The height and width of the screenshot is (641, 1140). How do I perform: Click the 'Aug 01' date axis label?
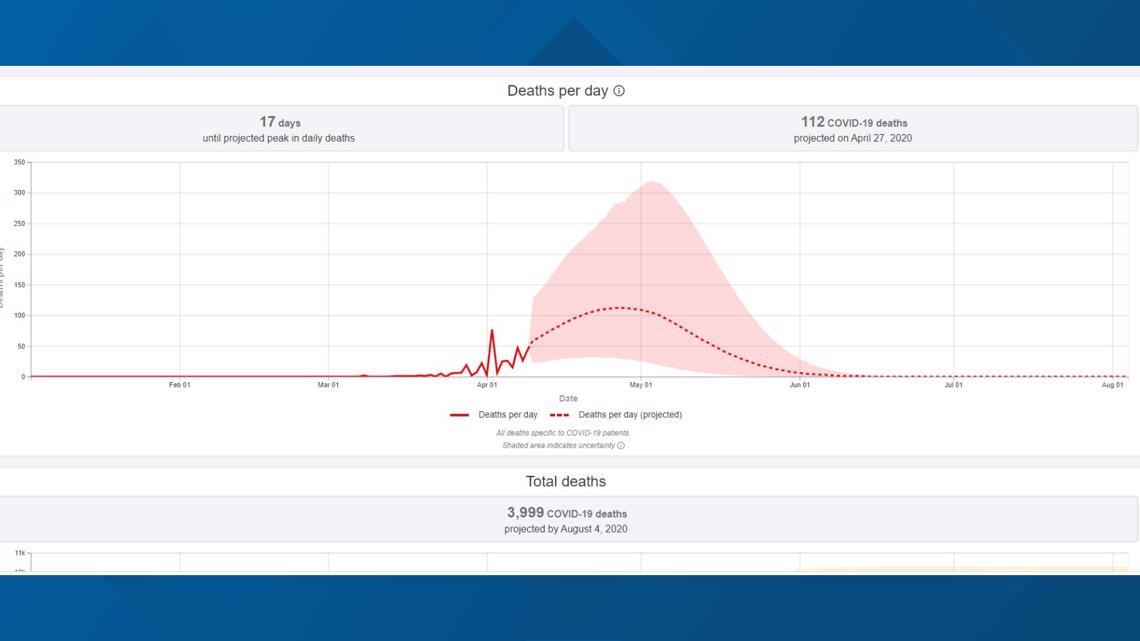(x=1113, y=385)
